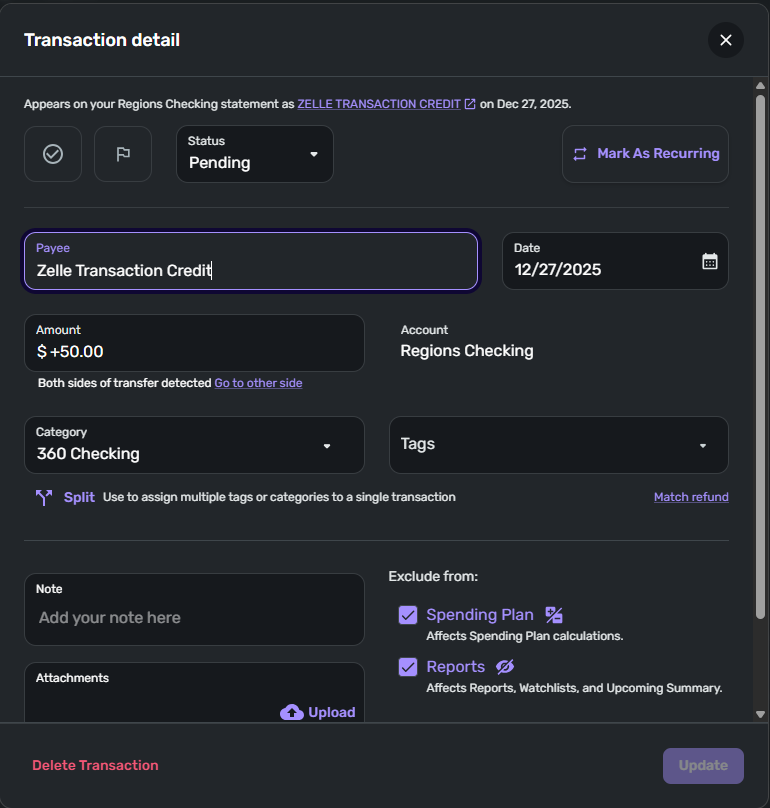Click the external link icon beside statement name
The width and height of the screenshot is (770, 808).
470,103
